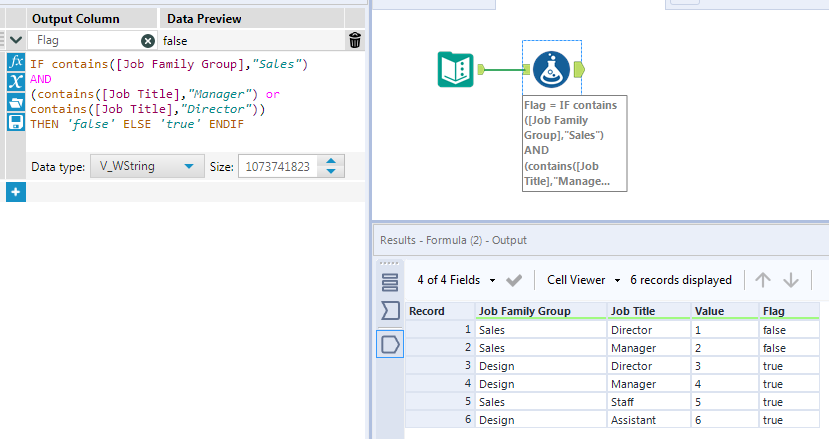Click the Flag column header in results
This screenshot has width=829, height=439.
pyautogui.click(x=789, y=311)
